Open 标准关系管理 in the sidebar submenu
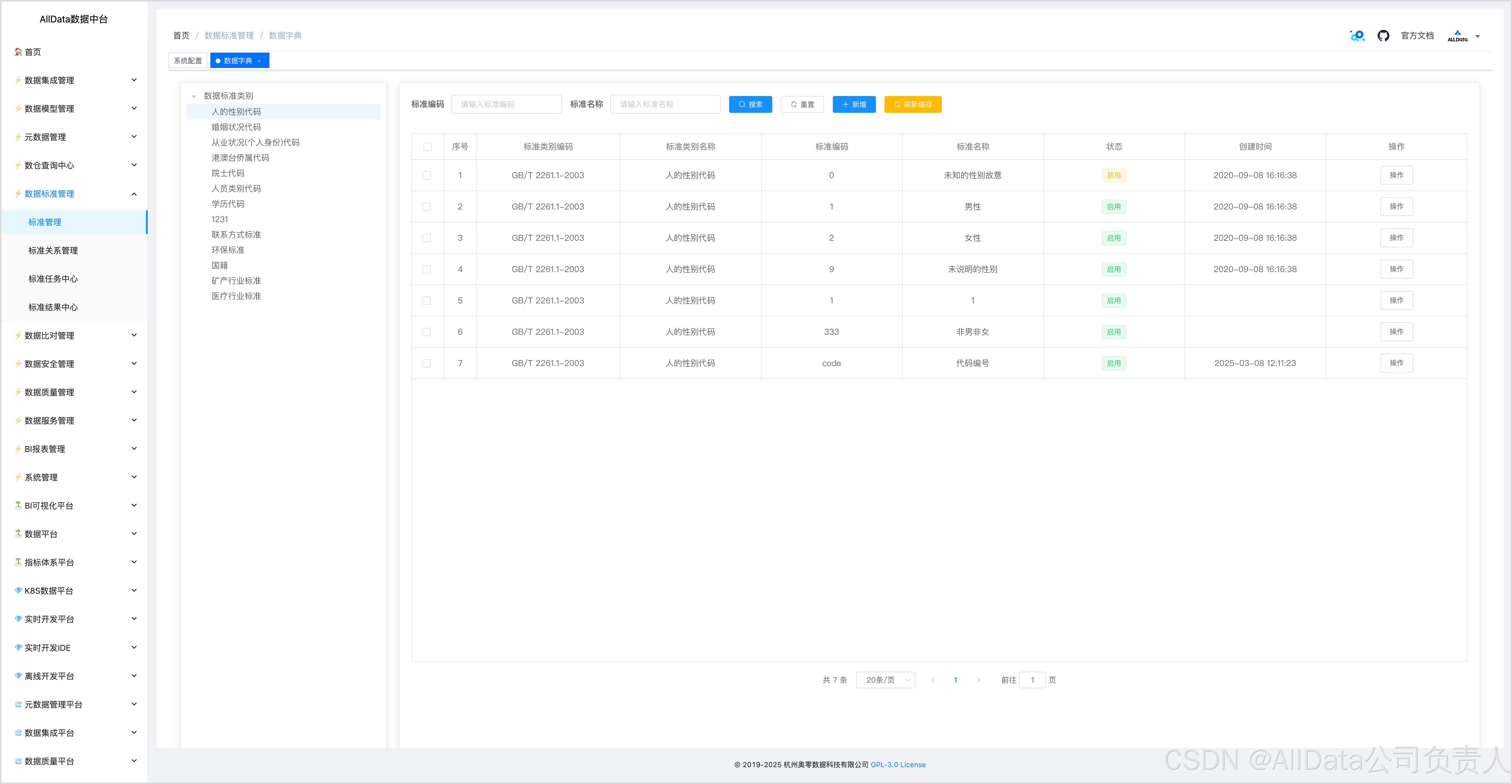The image size is (1512, 784). tap(53, 251)
